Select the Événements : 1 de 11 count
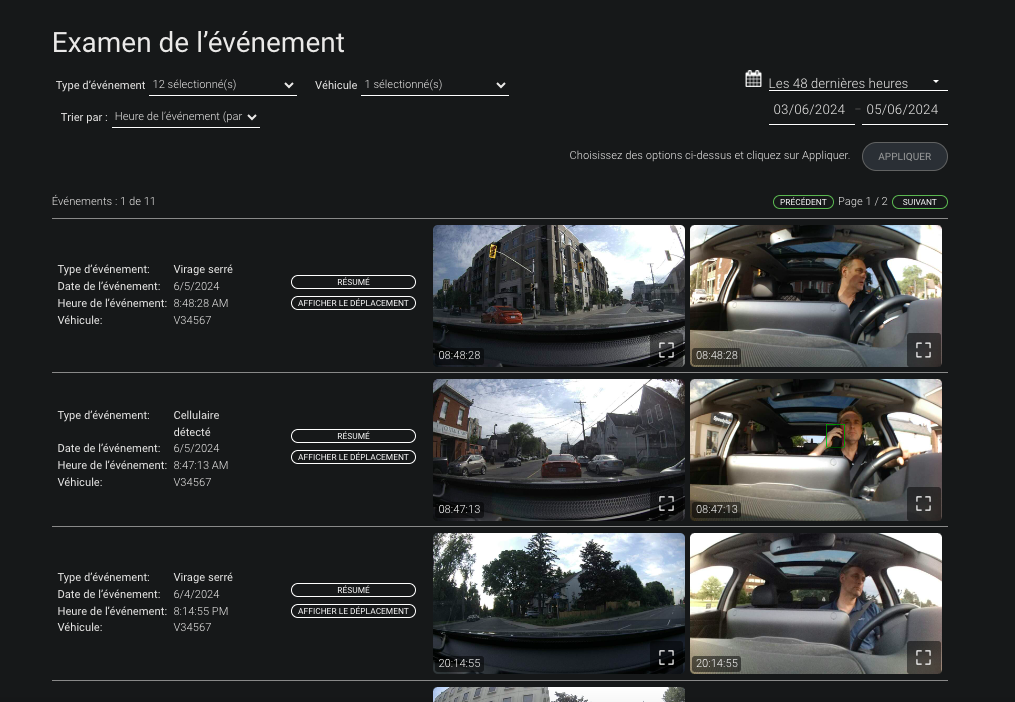 pyautogui.click(x=104, y=201)
